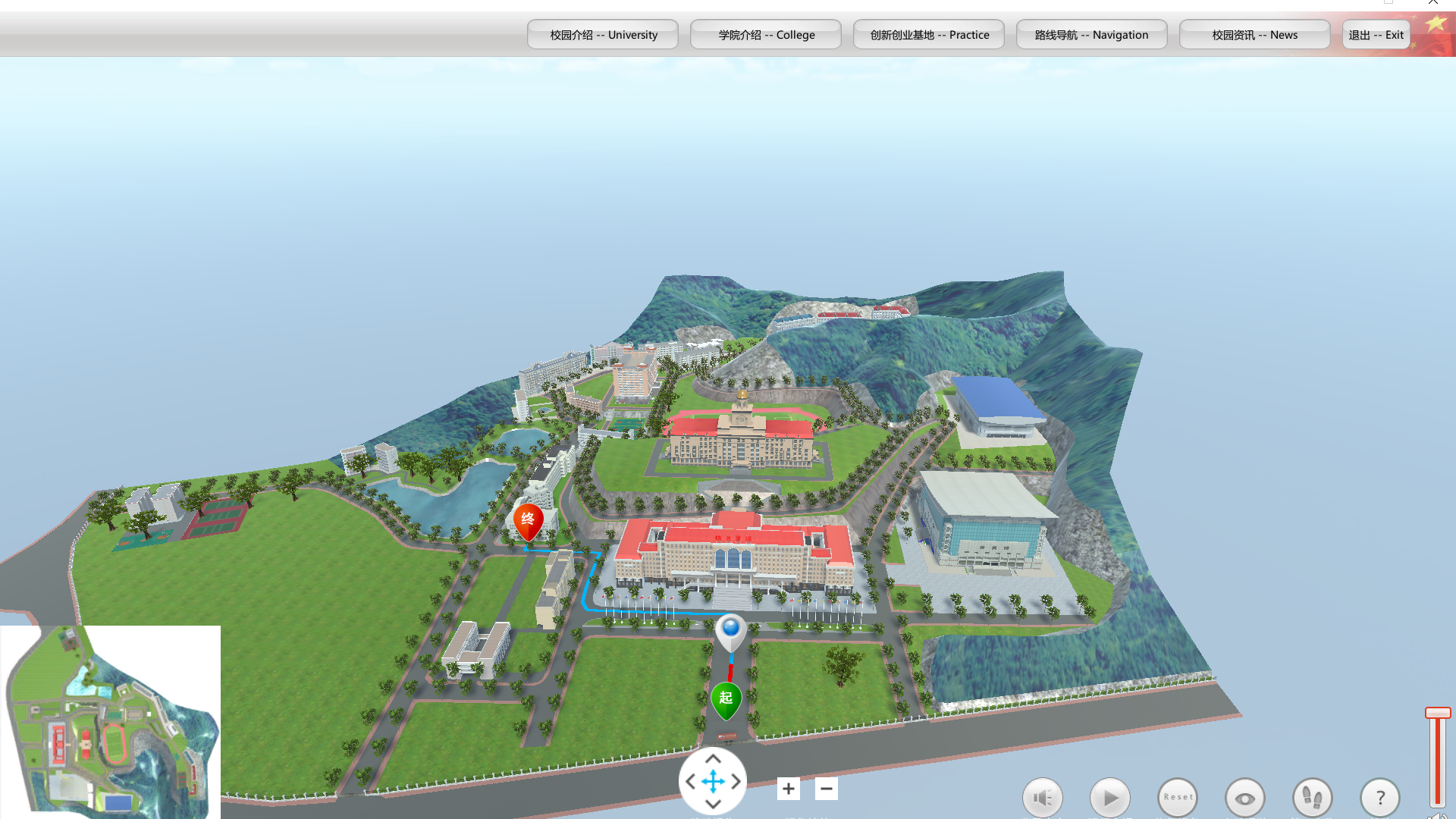Zoom out with minus button
The width and height of the screenshot is (1456, 819).
(826, 789)
